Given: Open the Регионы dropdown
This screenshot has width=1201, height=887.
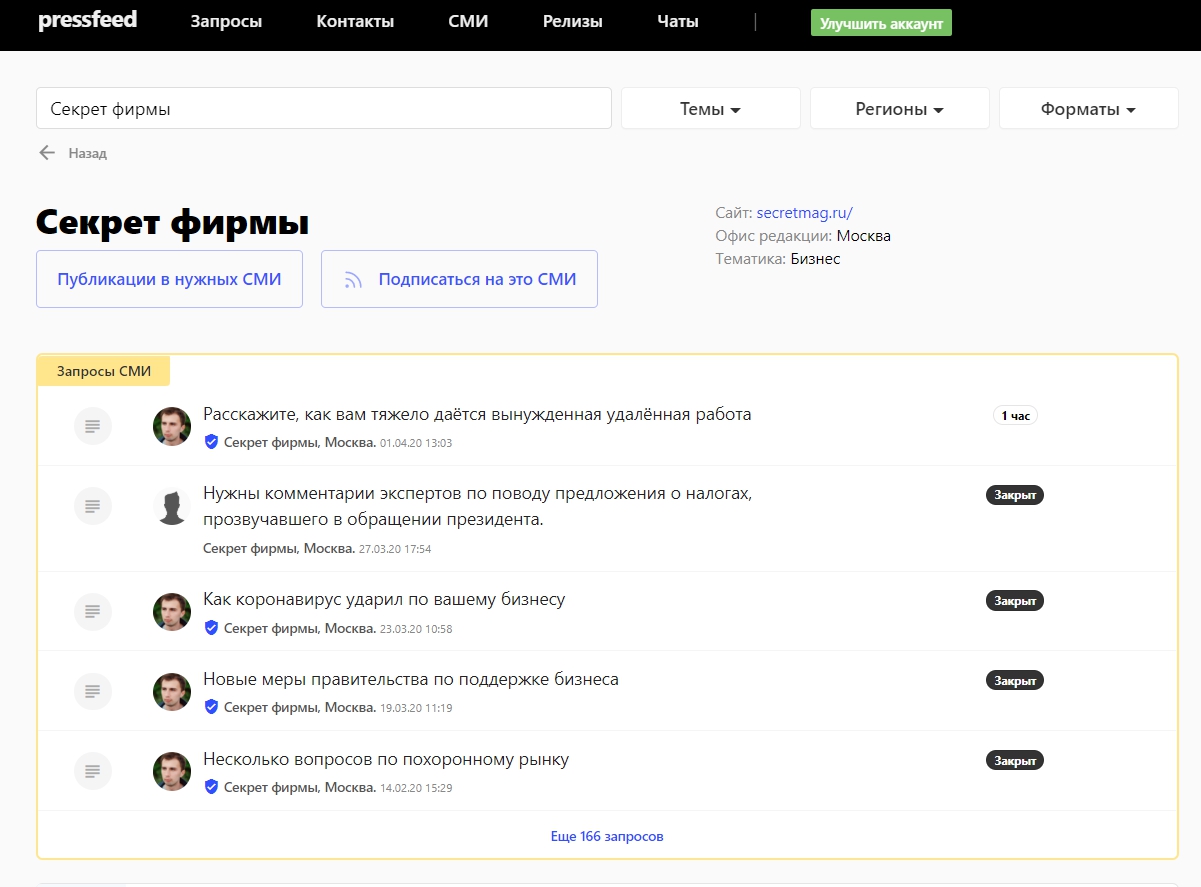Looking at the screenshot, I should pos(899,109).
